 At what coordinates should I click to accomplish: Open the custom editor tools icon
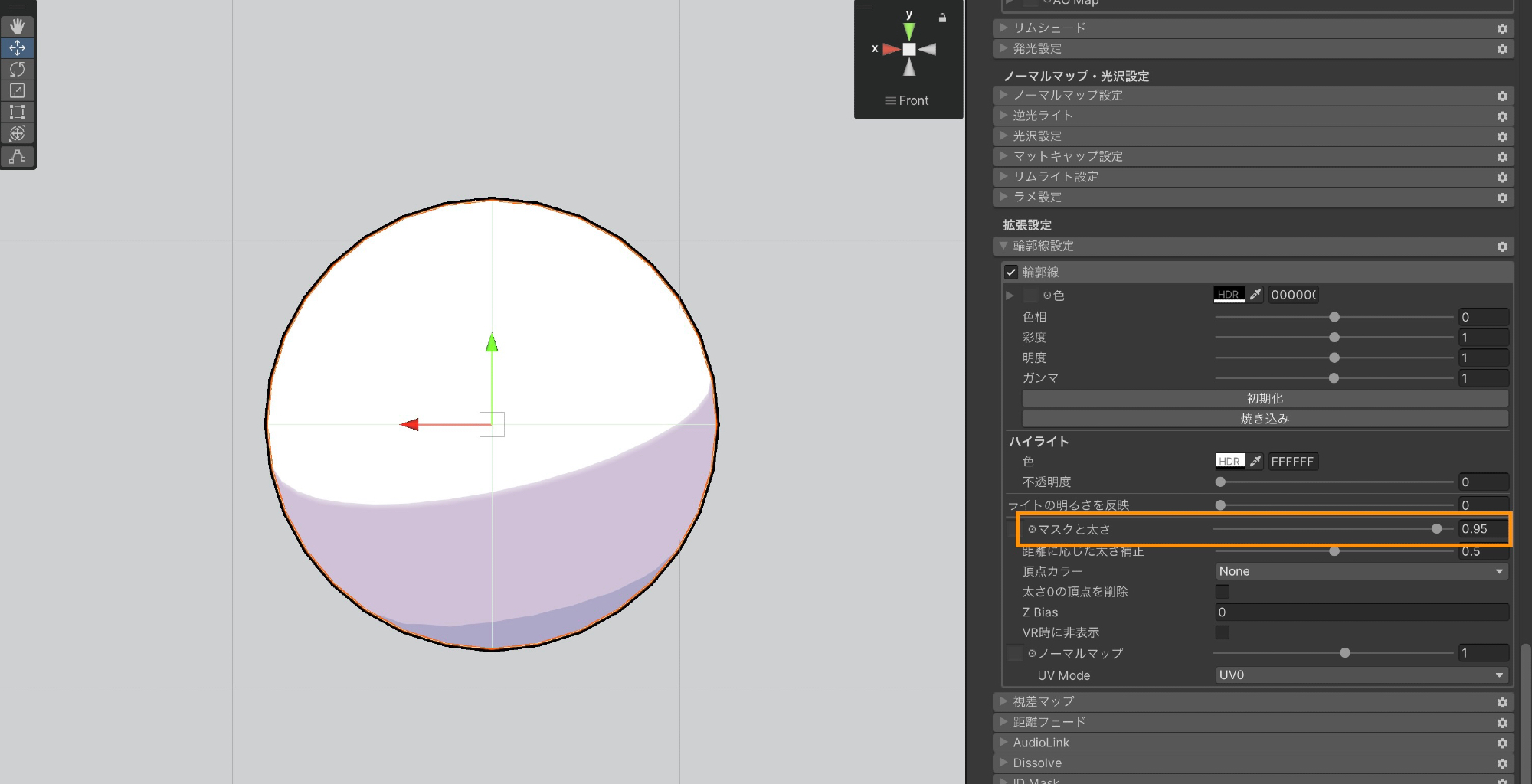pyautogui.click(x=17, y=157)
